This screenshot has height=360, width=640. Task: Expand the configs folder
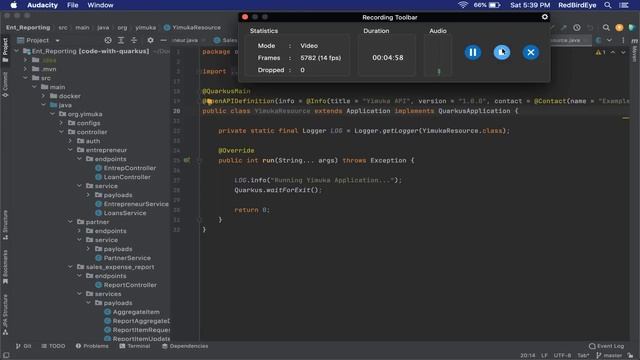pos(62,123)
